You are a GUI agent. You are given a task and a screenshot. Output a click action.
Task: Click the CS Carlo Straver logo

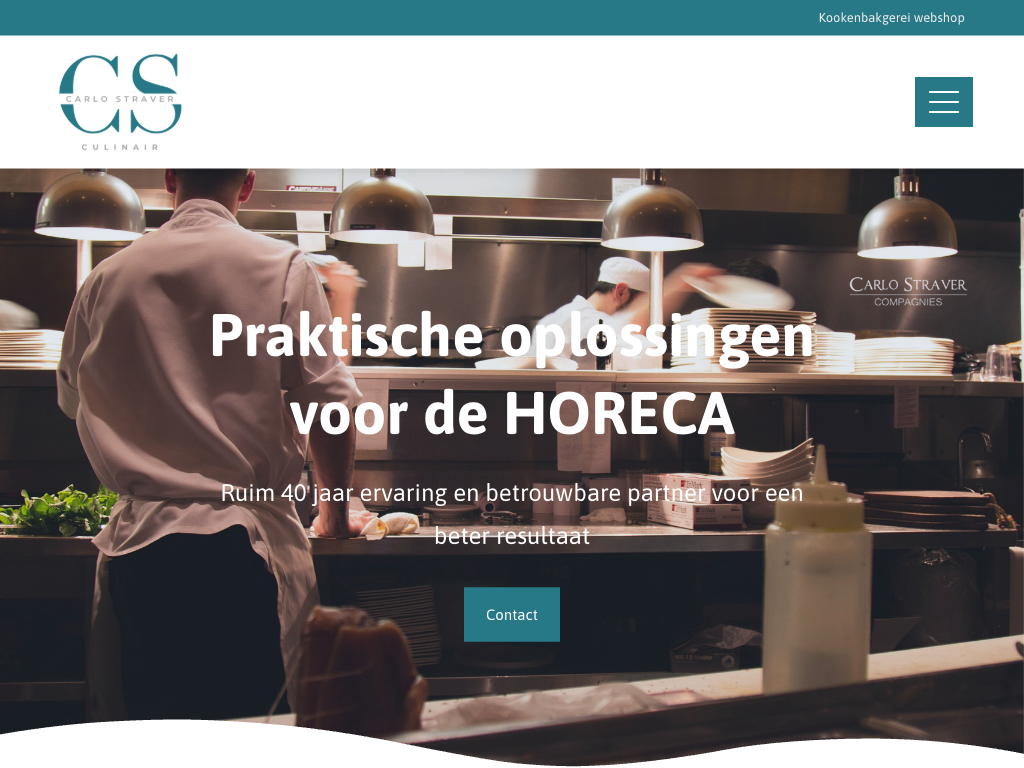[120, 102]
